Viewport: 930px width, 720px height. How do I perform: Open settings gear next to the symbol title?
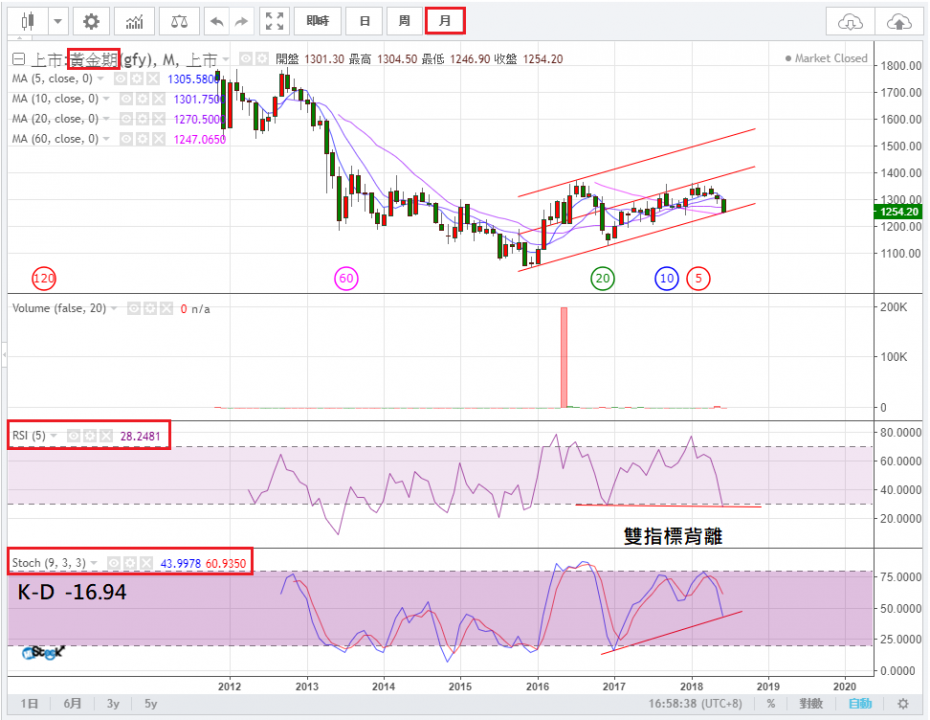[x=262, y=58]
